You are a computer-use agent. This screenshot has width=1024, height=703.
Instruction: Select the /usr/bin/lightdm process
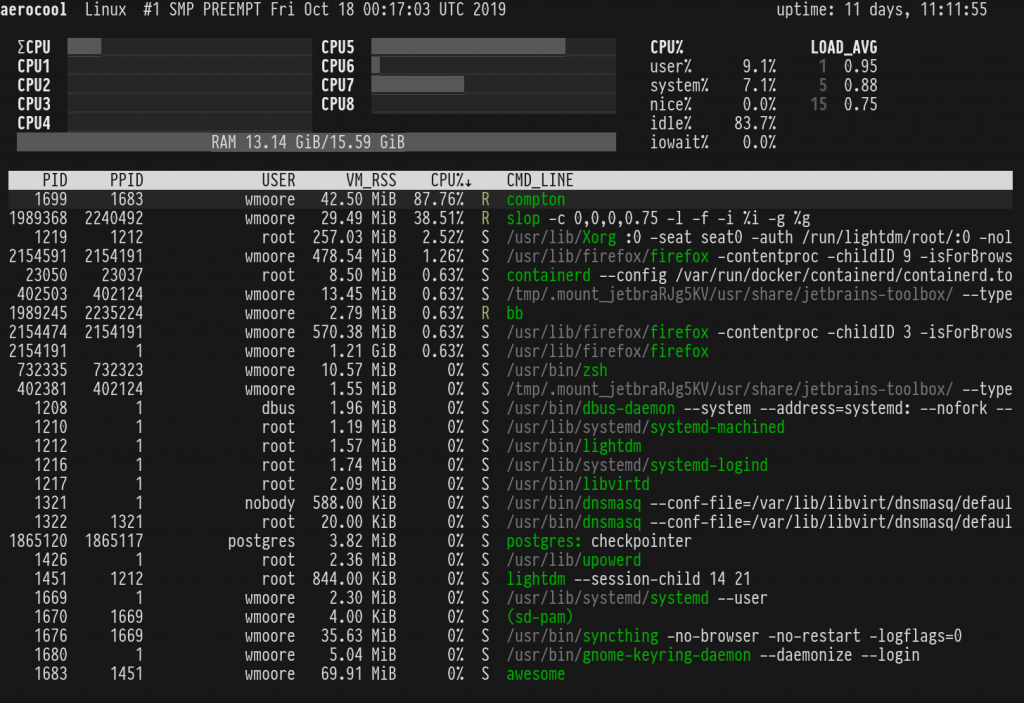(x=510, y=446)
